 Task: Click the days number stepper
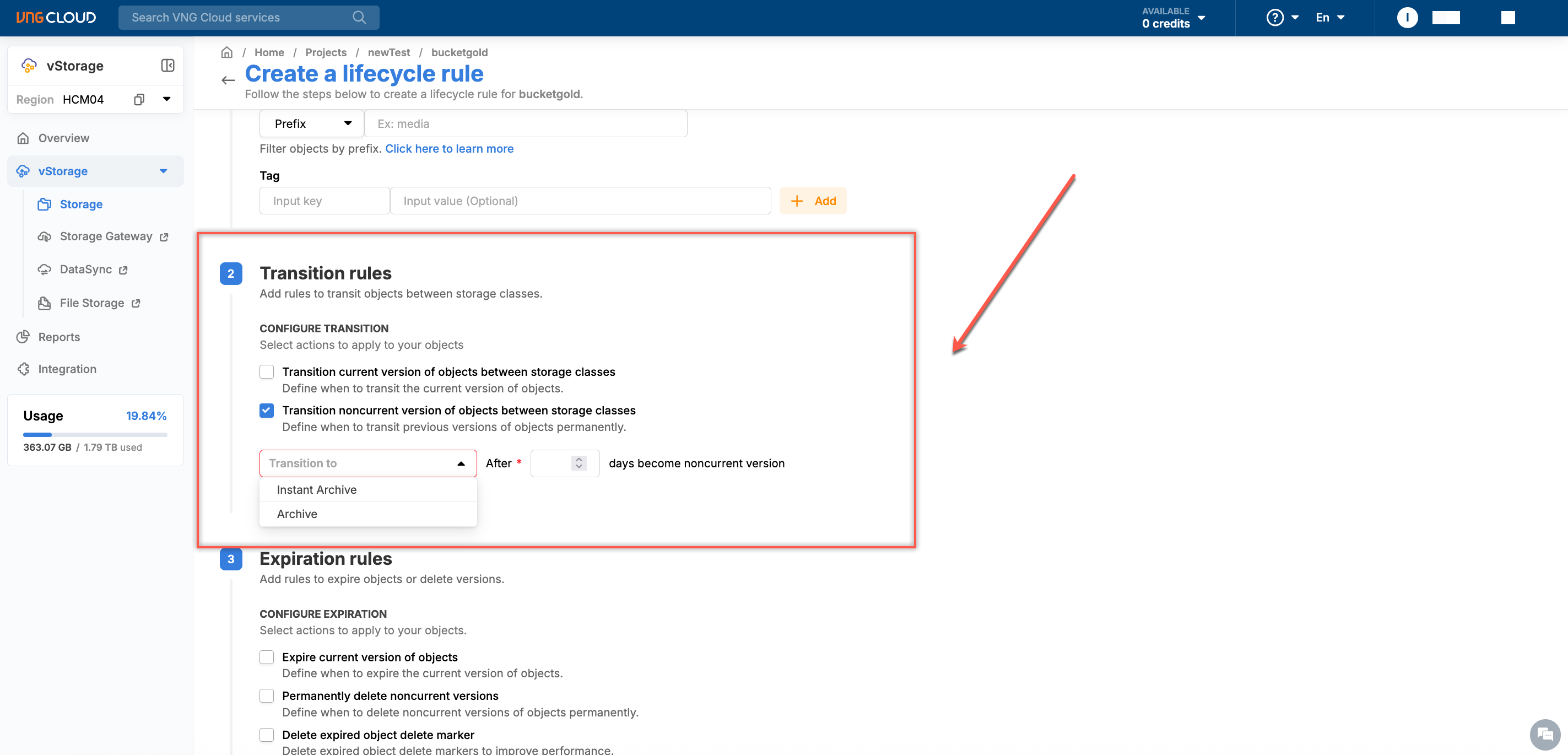[x=579, y=463]
